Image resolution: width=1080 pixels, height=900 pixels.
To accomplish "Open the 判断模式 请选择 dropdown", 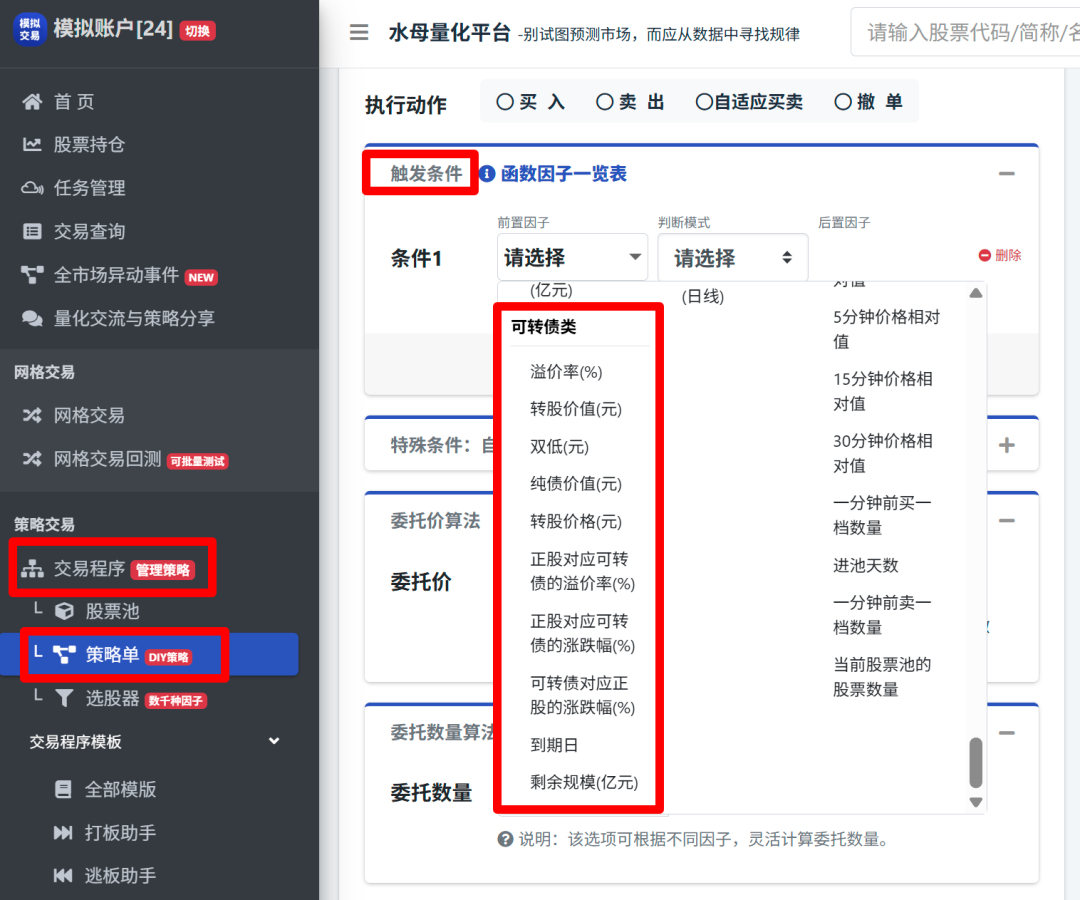I will click(x=733, y=258).
